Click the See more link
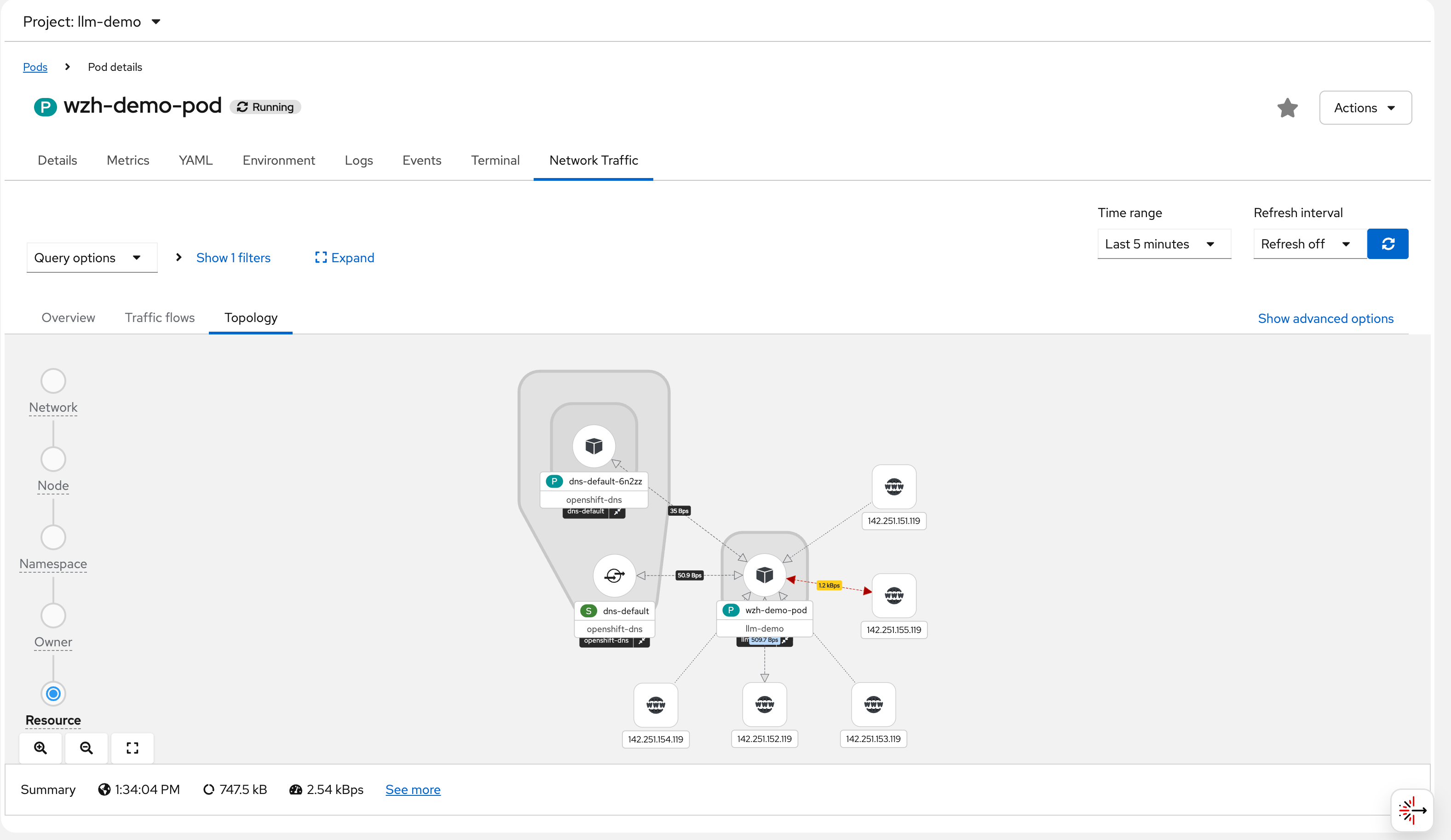1451x840 pixels. point(413,789)
